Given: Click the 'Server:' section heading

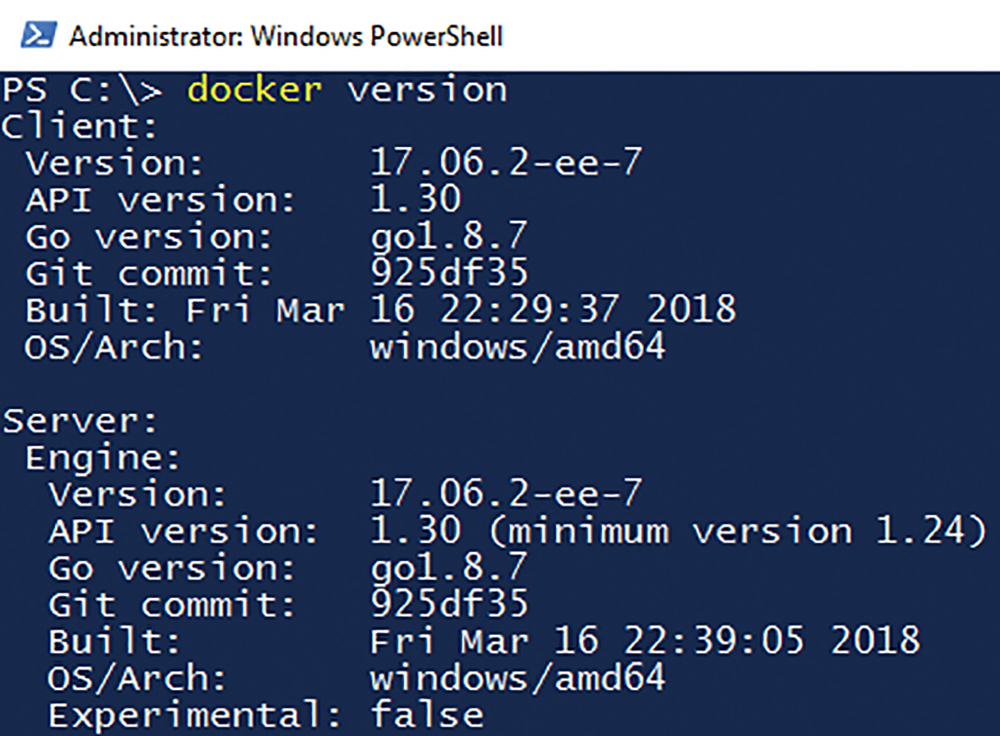Looking at the screenshot, I should click(x=80, y=421).
